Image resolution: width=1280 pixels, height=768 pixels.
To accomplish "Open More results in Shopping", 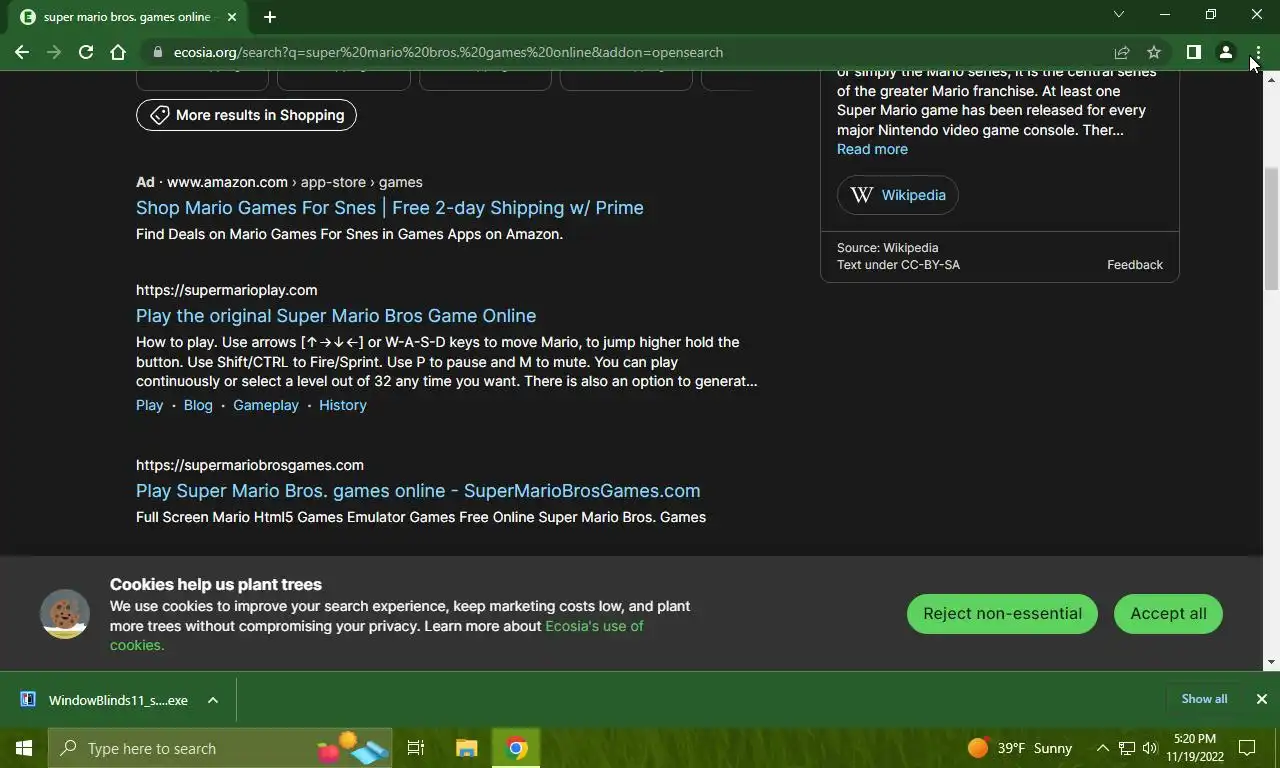I will tap(246, 115).
